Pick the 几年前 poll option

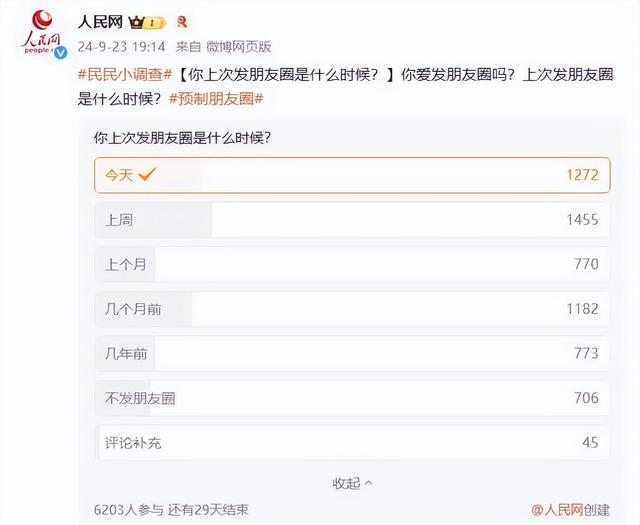click(x=352, y=353)
